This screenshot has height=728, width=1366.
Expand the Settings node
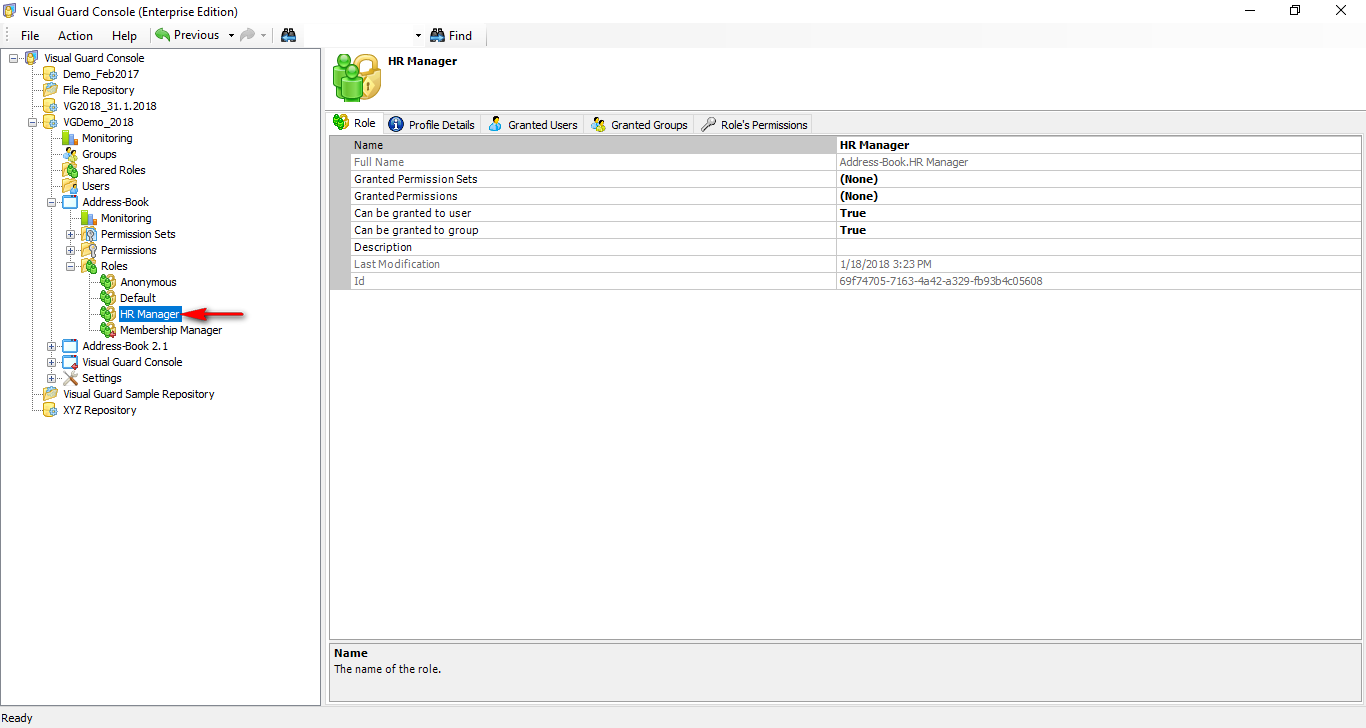click(x=50, y=378)
